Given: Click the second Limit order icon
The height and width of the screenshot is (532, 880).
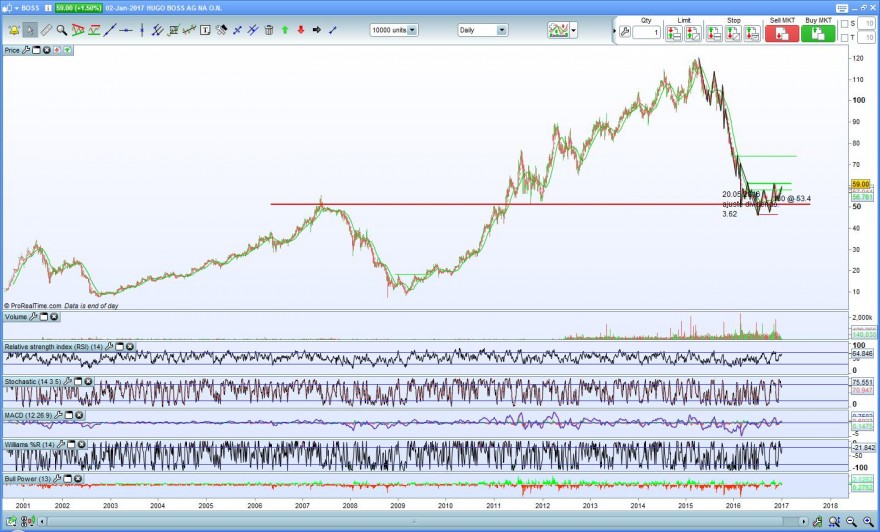Looking at the screenshot, I should (693, 33).
